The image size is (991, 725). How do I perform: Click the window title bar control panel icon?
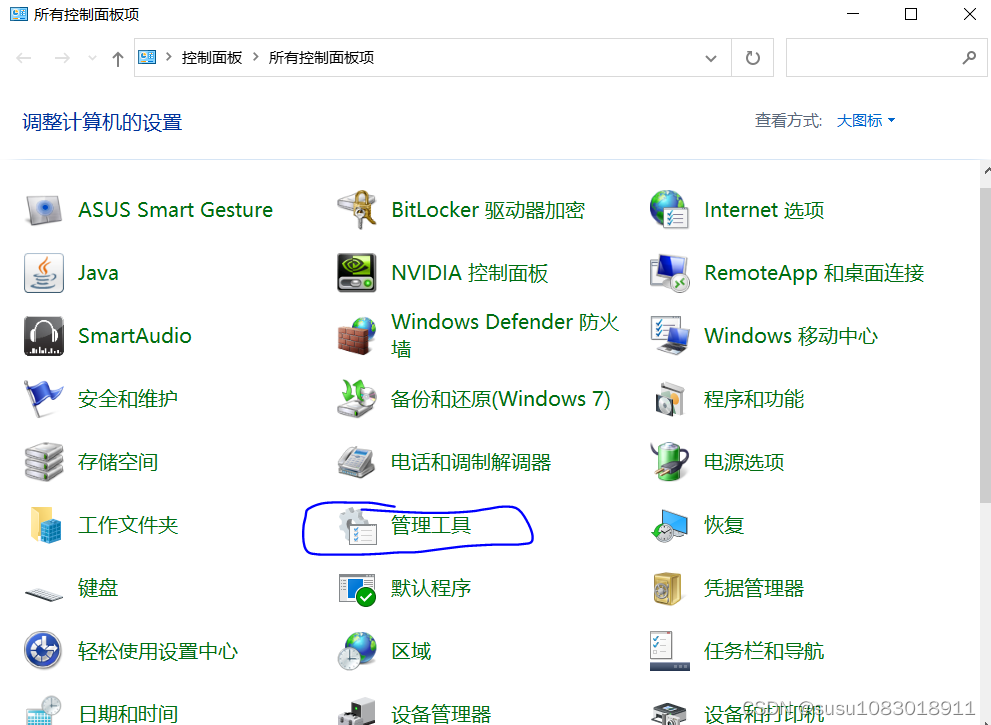pos(19,14)
